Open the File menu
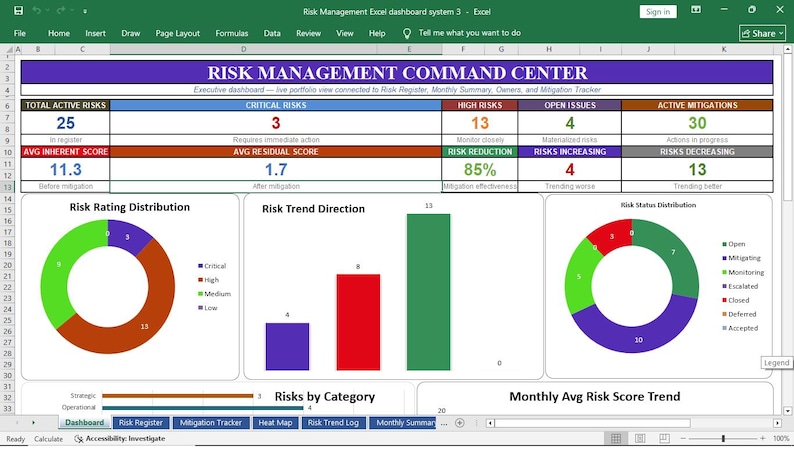The image size is (794, 474). pyautogui.click(x=20, y=33)
